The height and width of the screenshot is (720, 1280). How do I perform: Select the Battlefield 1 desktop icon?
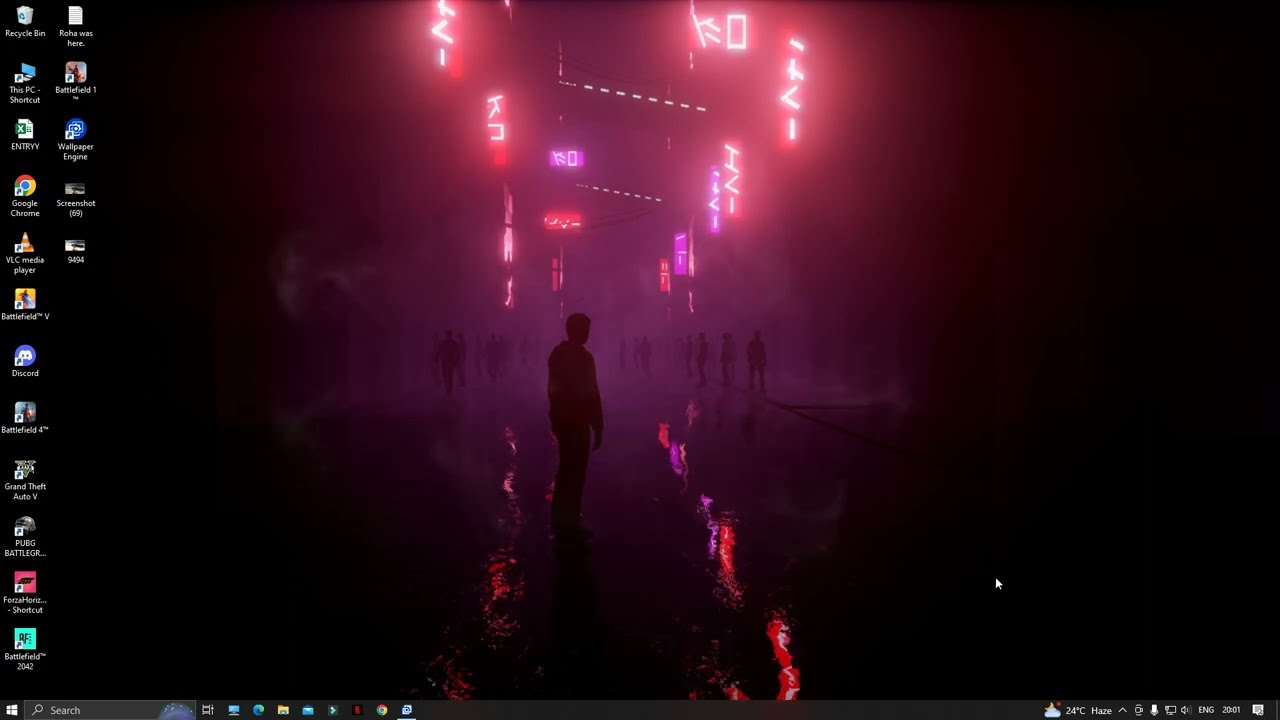click(75, 84)
